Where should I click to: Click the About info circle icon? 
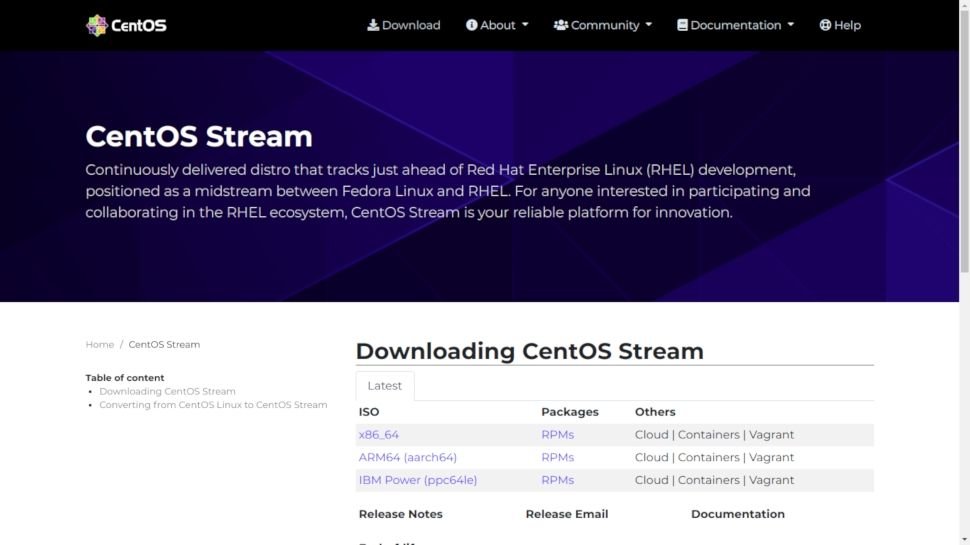coord(472,25)
